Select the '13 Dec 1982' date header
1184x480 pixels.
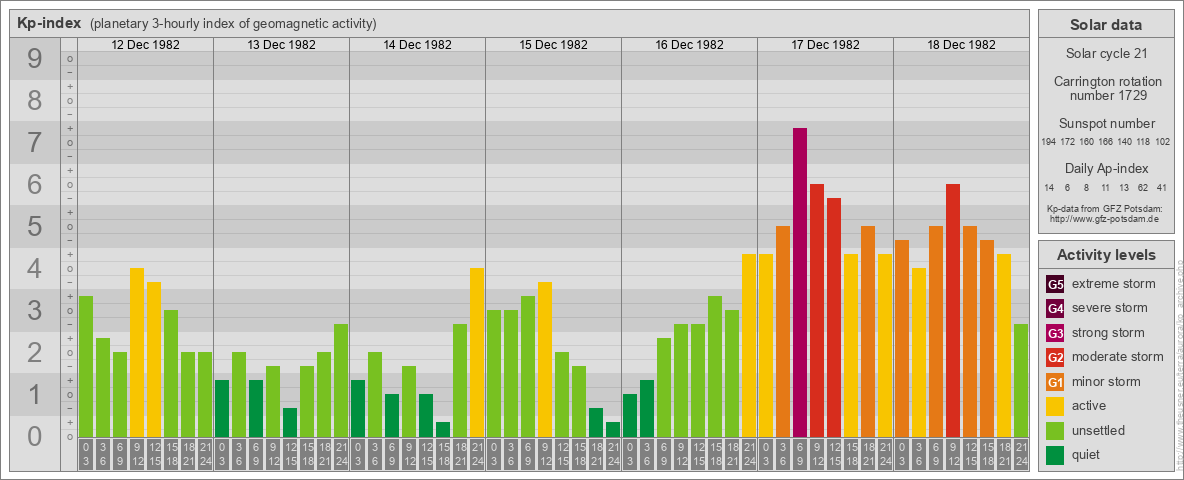click(282, 45)
